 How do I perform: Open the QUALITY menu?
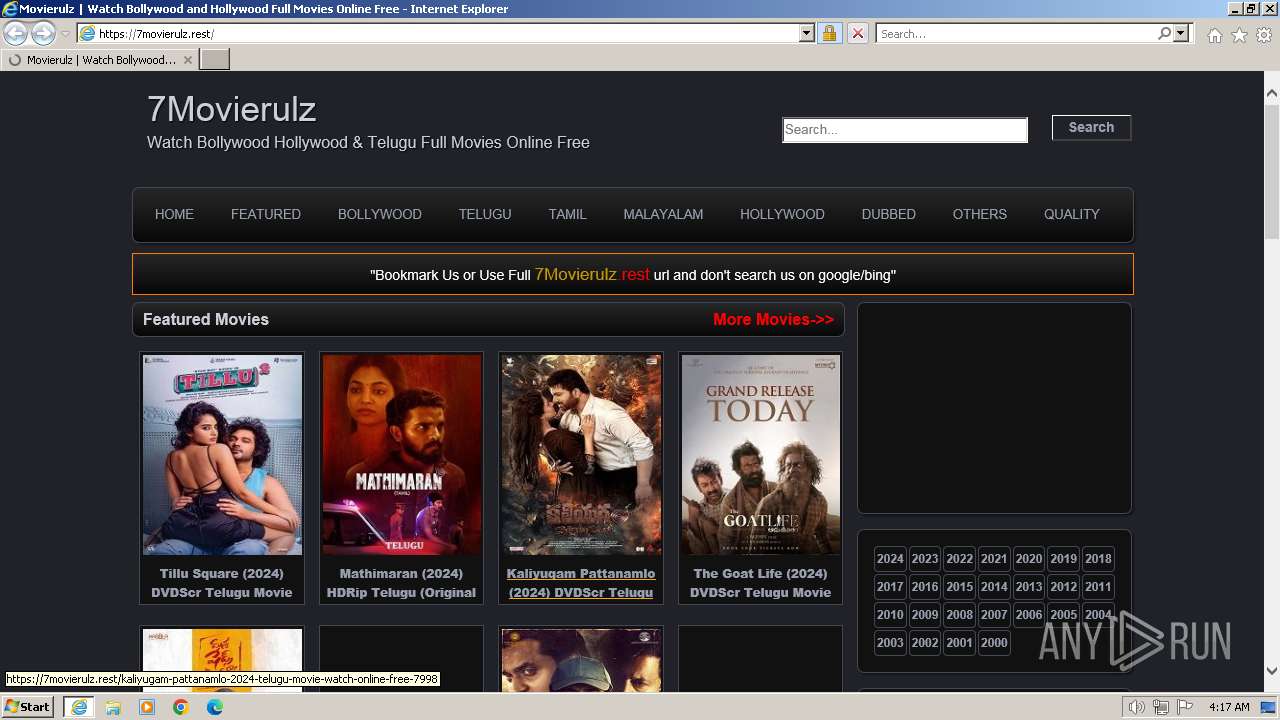coord(1072,214)
